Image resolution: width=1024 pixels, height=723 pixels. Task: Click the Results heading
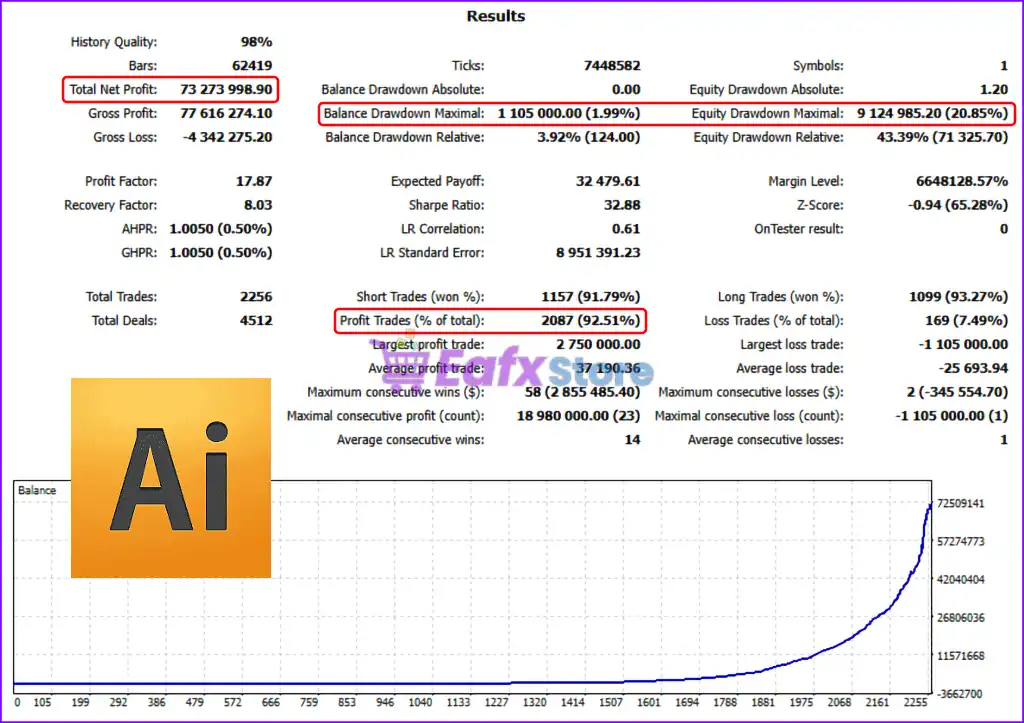point(495,16)
